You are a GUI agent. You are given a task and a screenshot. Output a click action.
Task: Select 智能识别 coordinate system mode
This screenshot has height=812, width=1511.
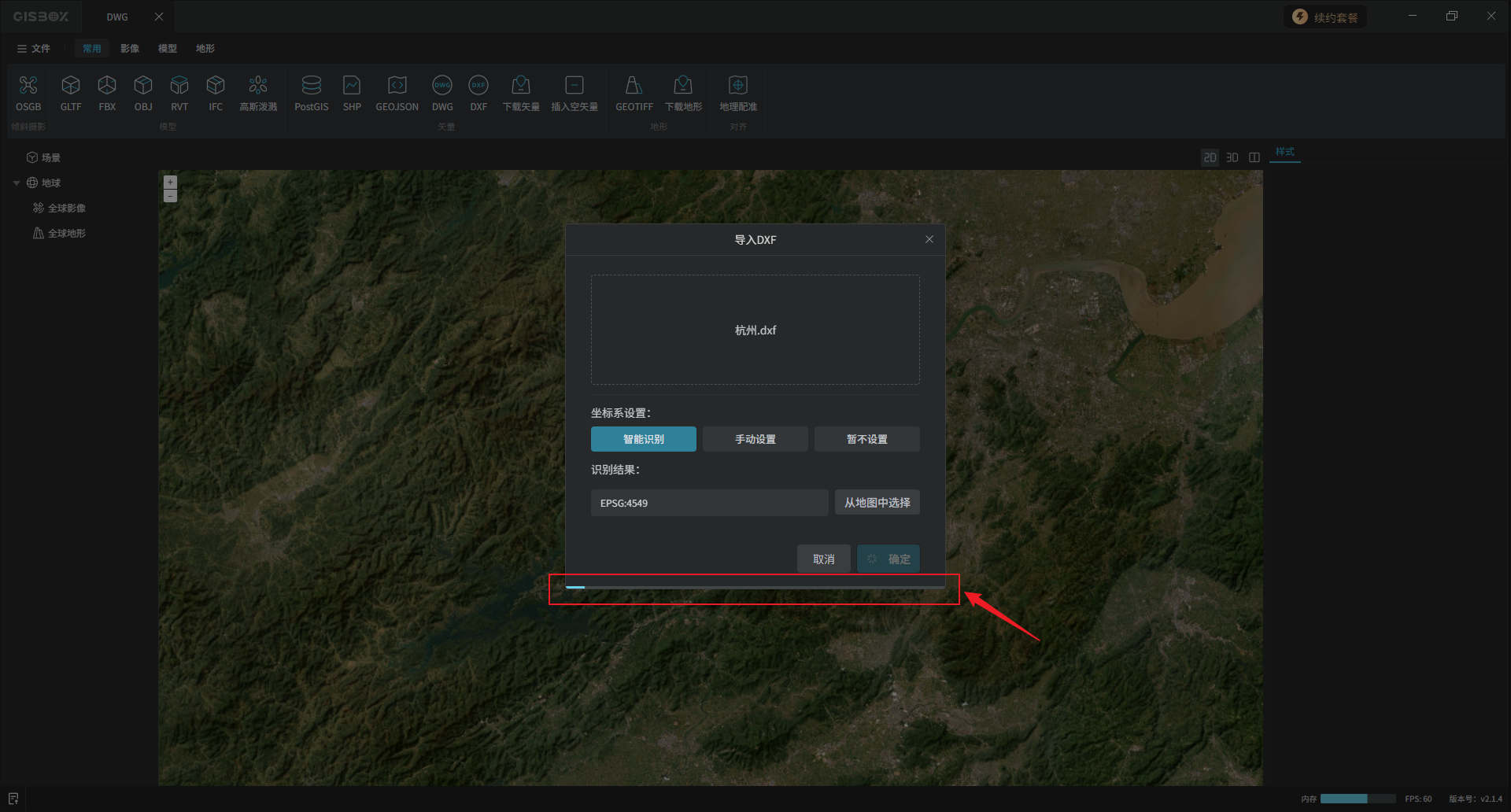click(643, 439)
